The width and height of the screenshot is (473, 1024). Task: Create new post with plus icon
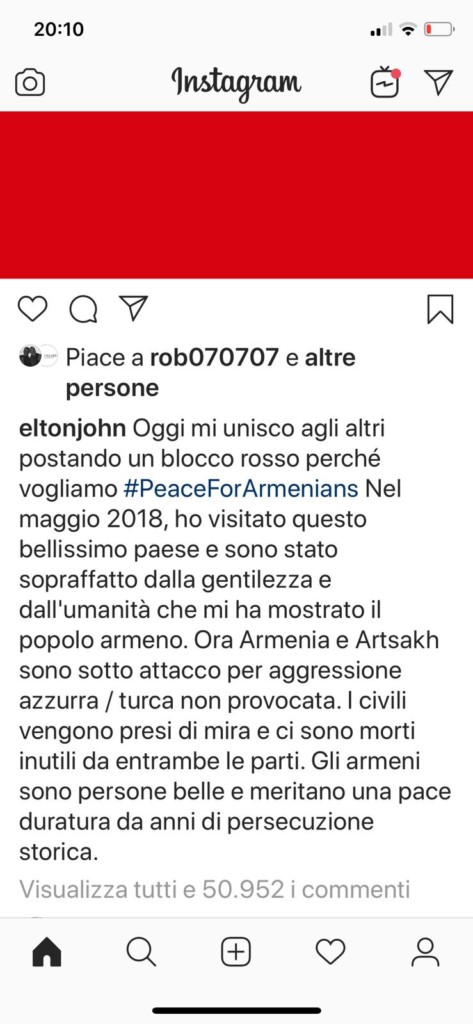(236, 953)
